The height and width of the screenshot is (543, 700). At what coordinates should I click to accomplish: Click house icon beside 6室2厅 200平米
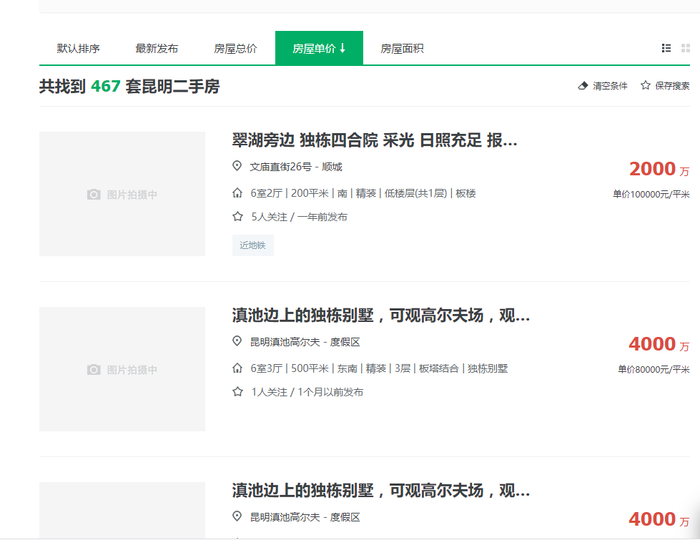[237, 192]
